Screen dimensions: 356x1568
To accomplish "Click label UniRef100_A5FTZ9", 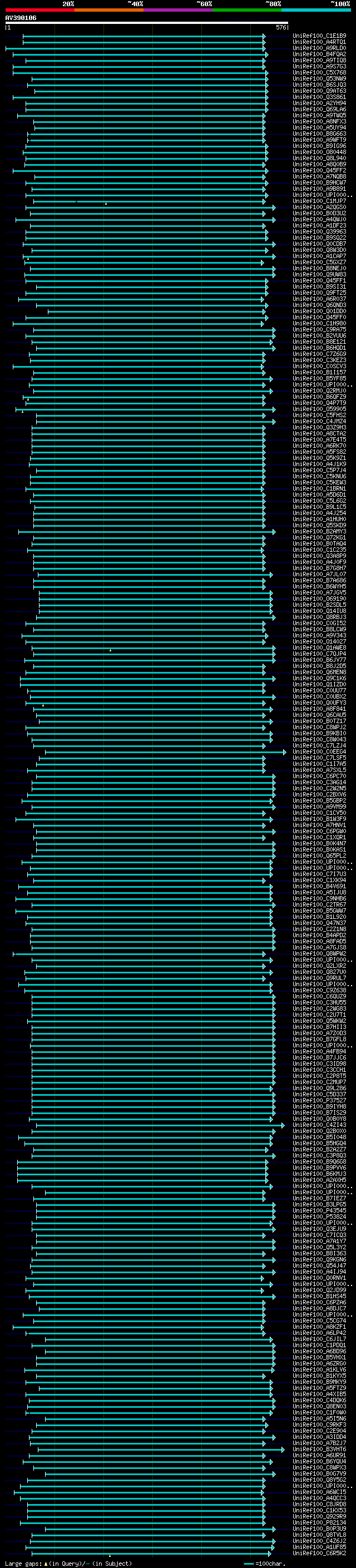I will tap(319, 1388).
